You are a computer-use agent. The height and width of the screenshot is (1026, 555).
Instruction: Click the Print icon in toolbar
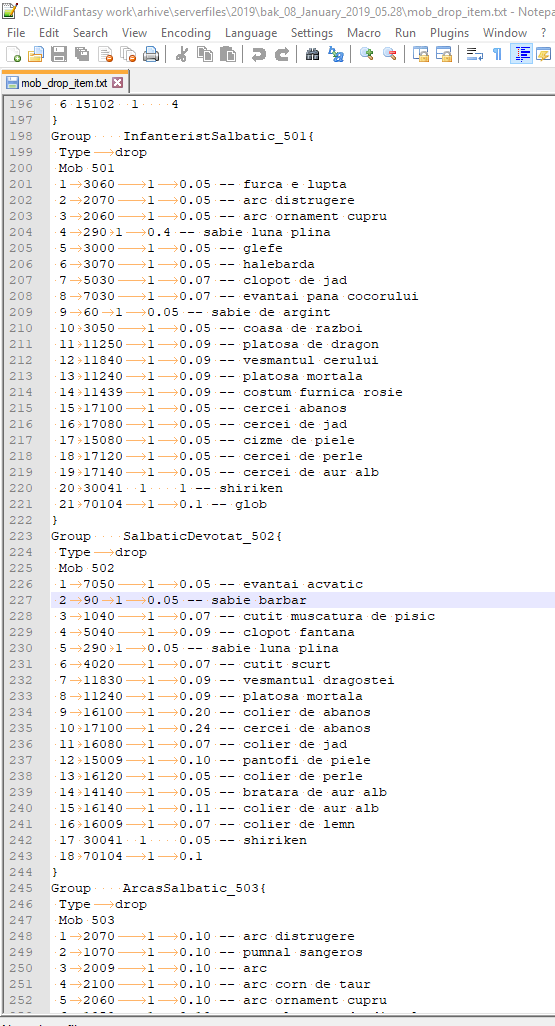click(x=151, y=55)
